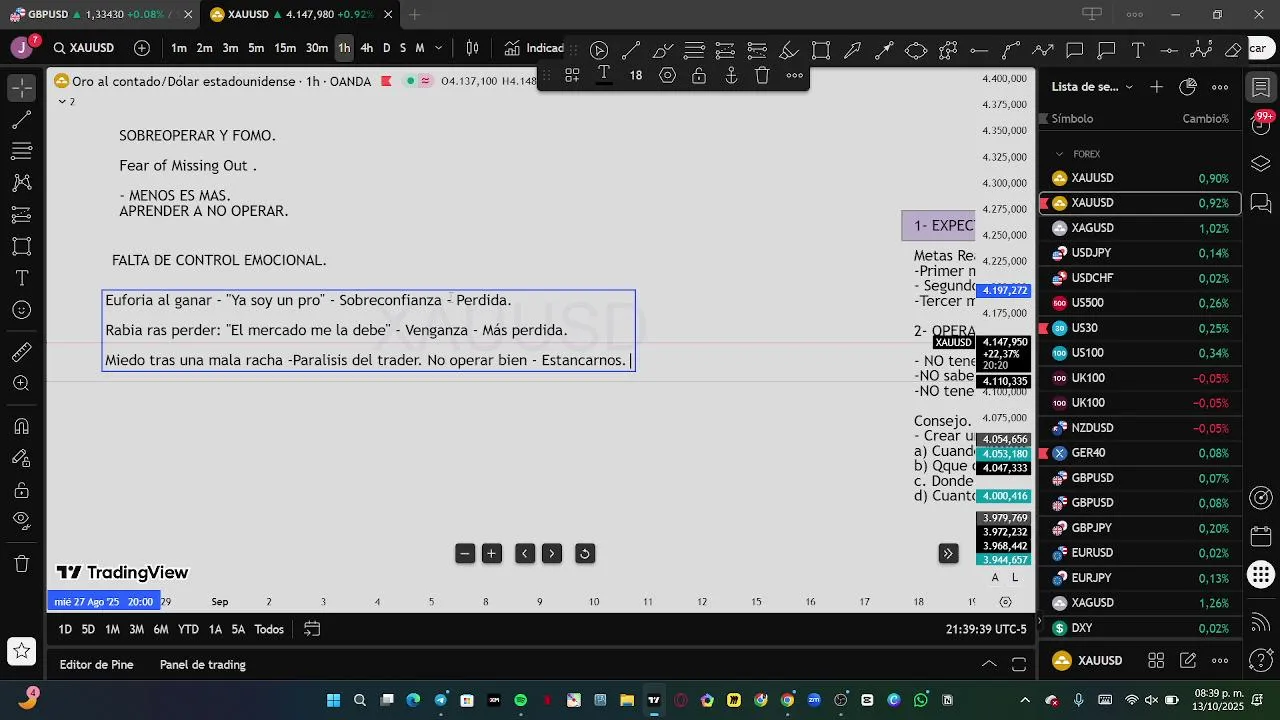Select the 6M date range
Viewport: 1280px width, 720px height.
point(160,629)
